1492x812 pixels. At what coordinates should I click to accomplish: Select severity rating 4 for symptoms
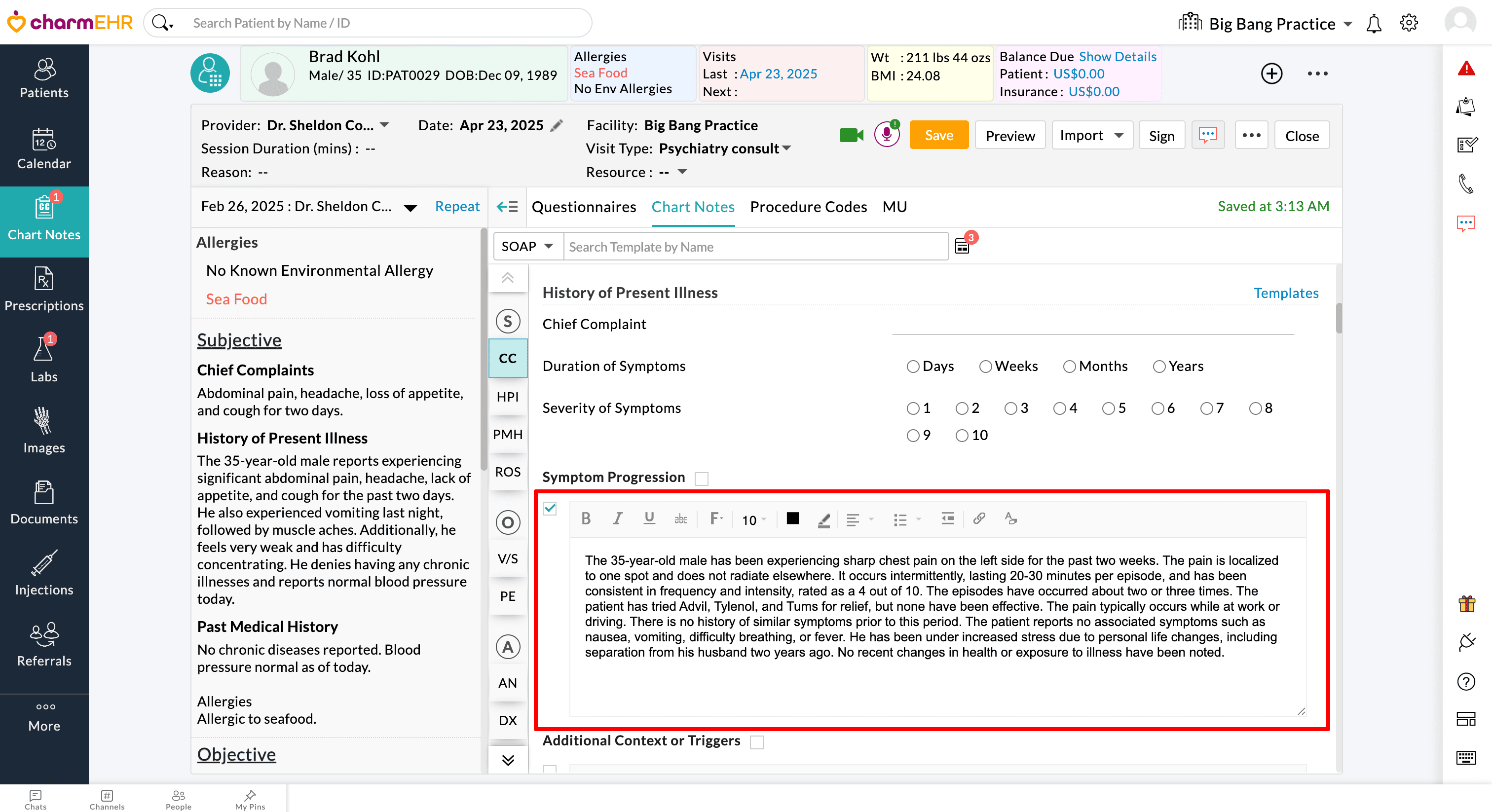point(1060,408)
